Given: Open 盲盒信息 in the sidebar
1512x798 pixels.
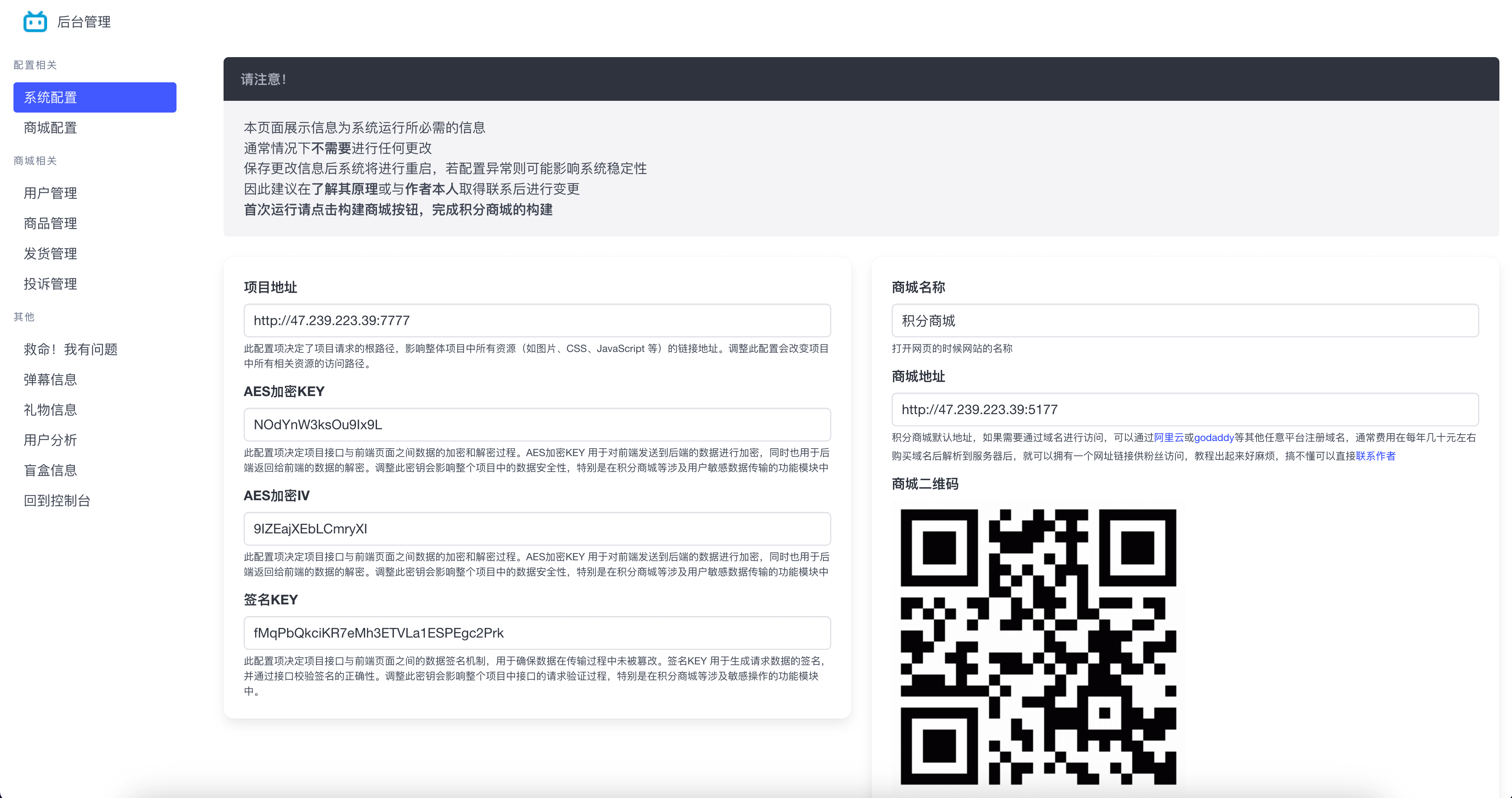Looking at the screenshot, I should click(50, 470).
